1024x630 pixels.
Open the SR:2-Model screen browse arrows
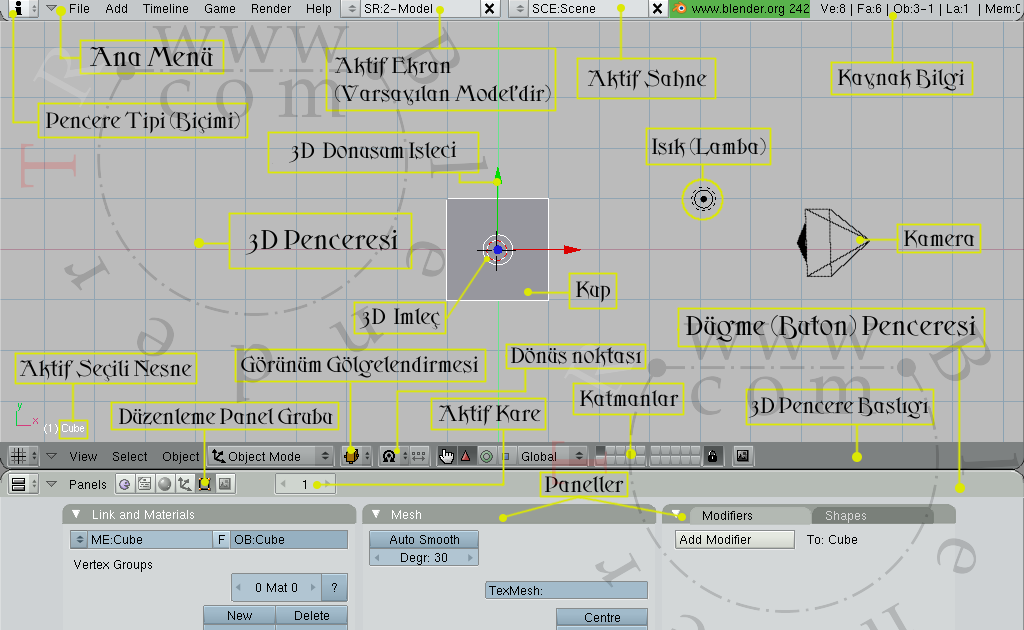351,8
